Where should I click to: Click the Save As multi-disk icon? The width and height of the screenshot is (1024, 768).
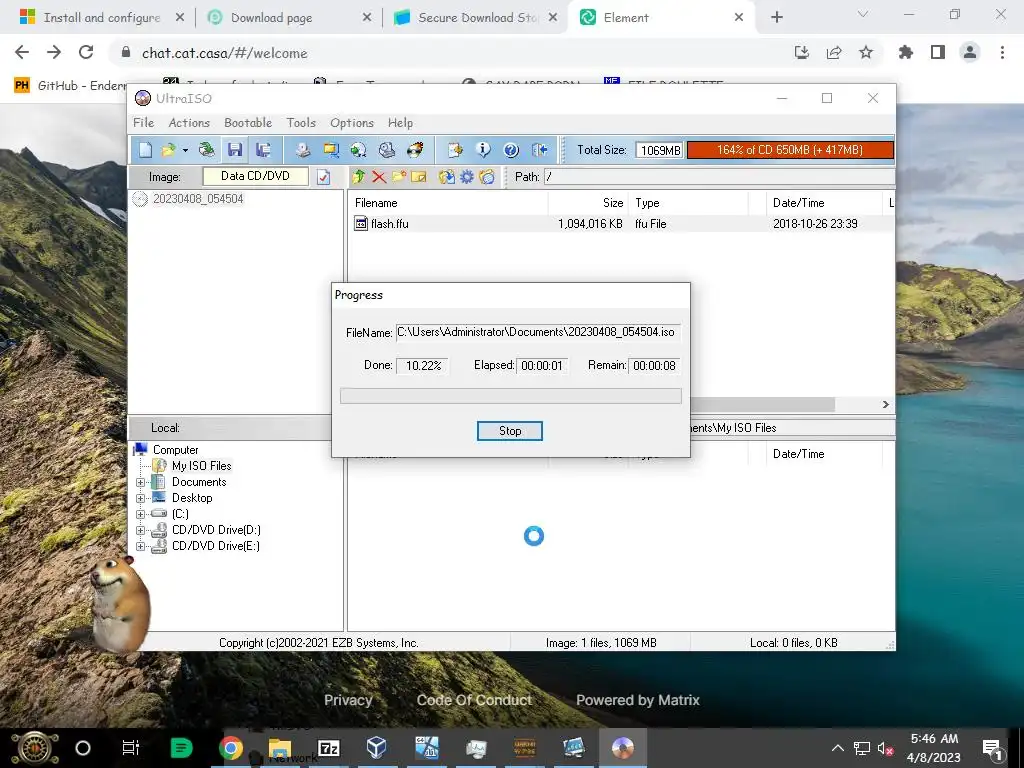(263, 150)
